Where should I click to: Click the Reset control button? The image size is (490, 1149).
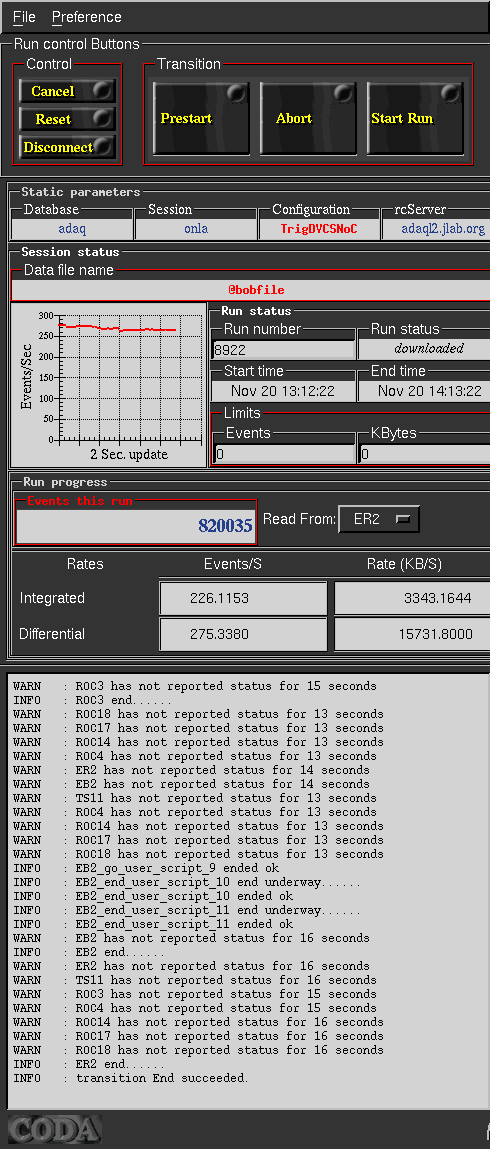pos(67,119)
